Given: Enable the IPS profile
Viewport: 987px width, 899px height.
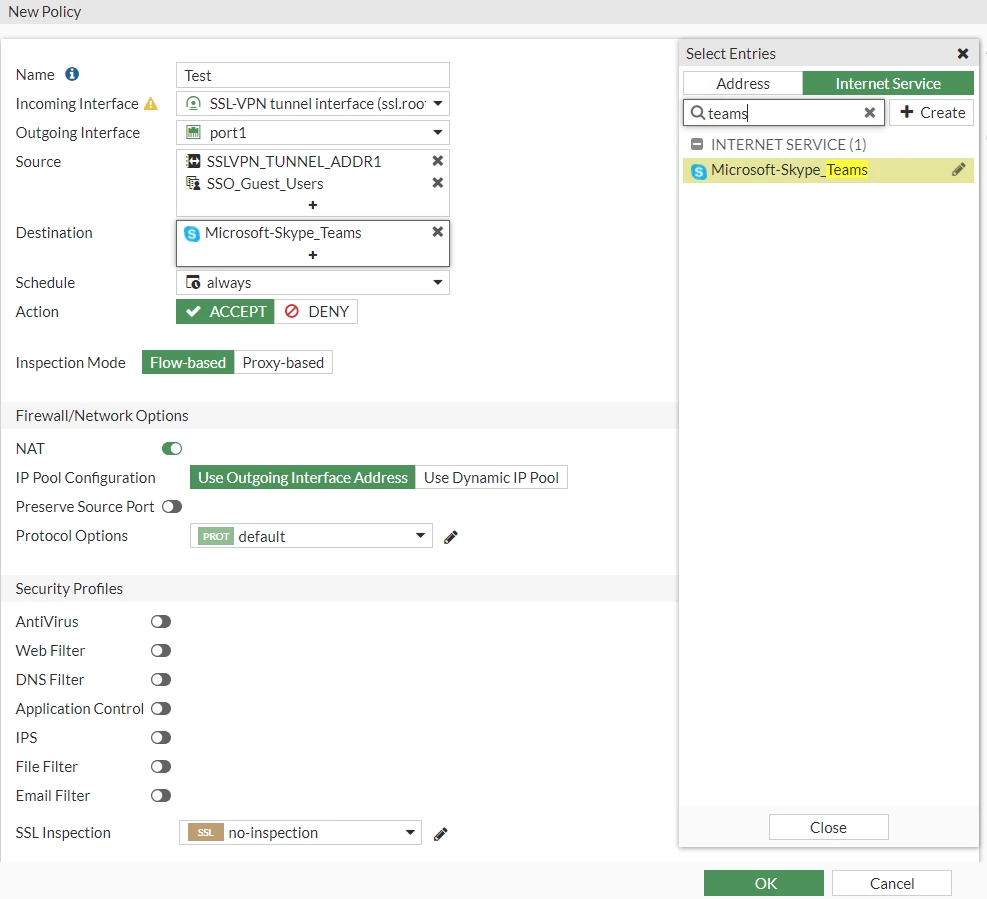Looking at the screenshot, I should [161, 738].
